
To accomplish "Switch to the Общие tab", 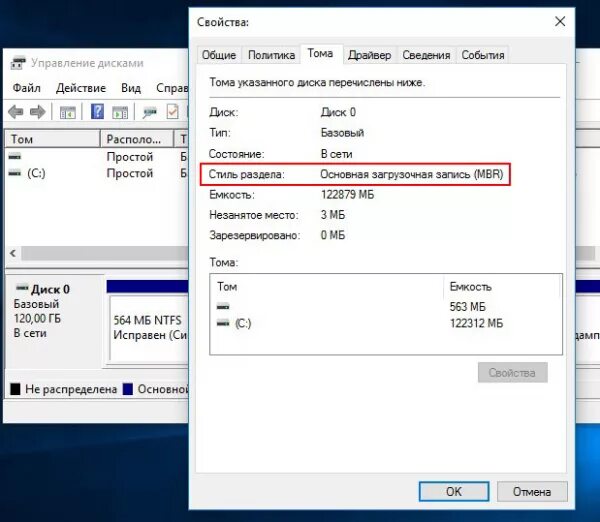I will (219, 55).
